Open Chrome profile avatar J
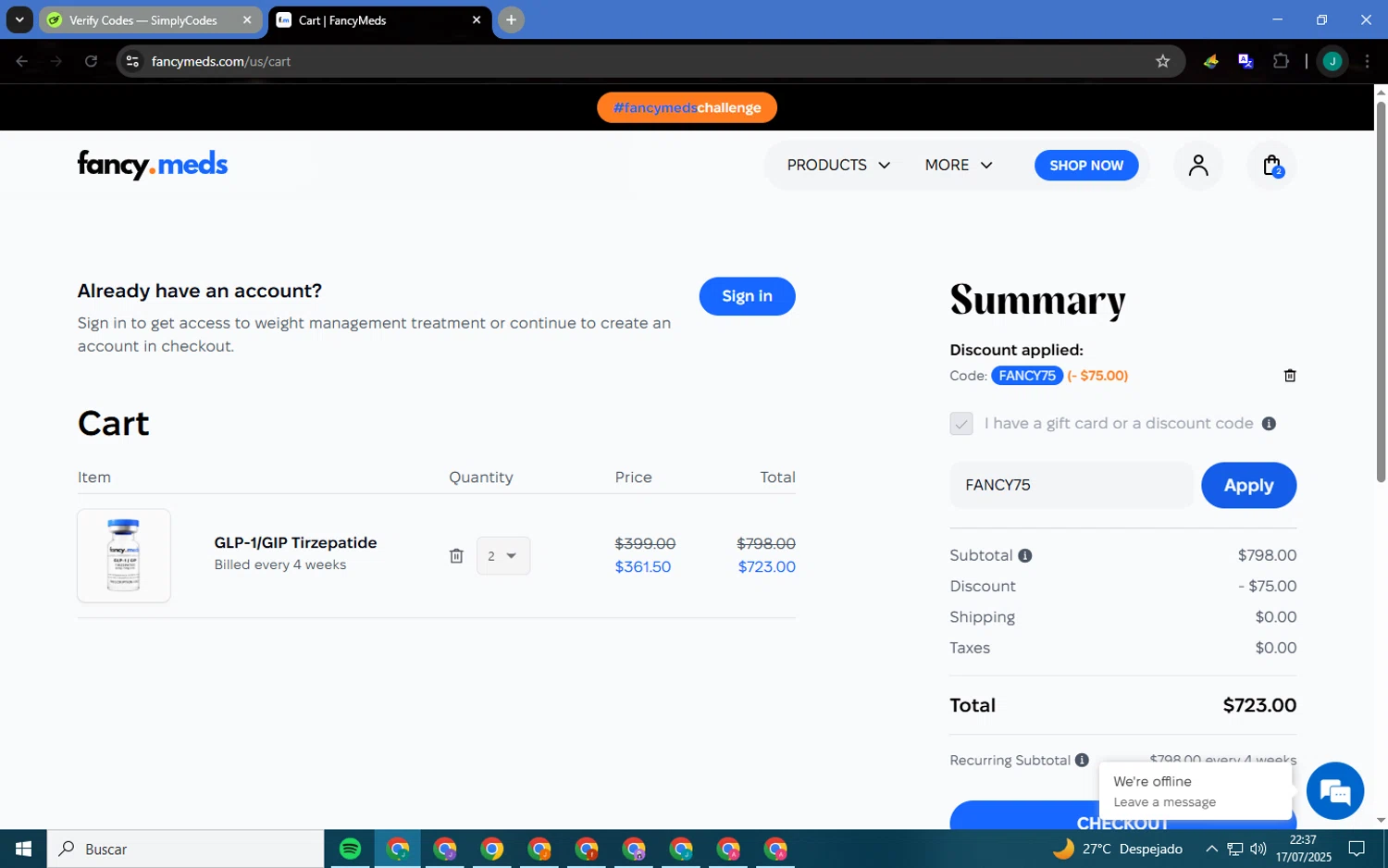This screenshot has height=868, width=1388. click(1332, 61)
